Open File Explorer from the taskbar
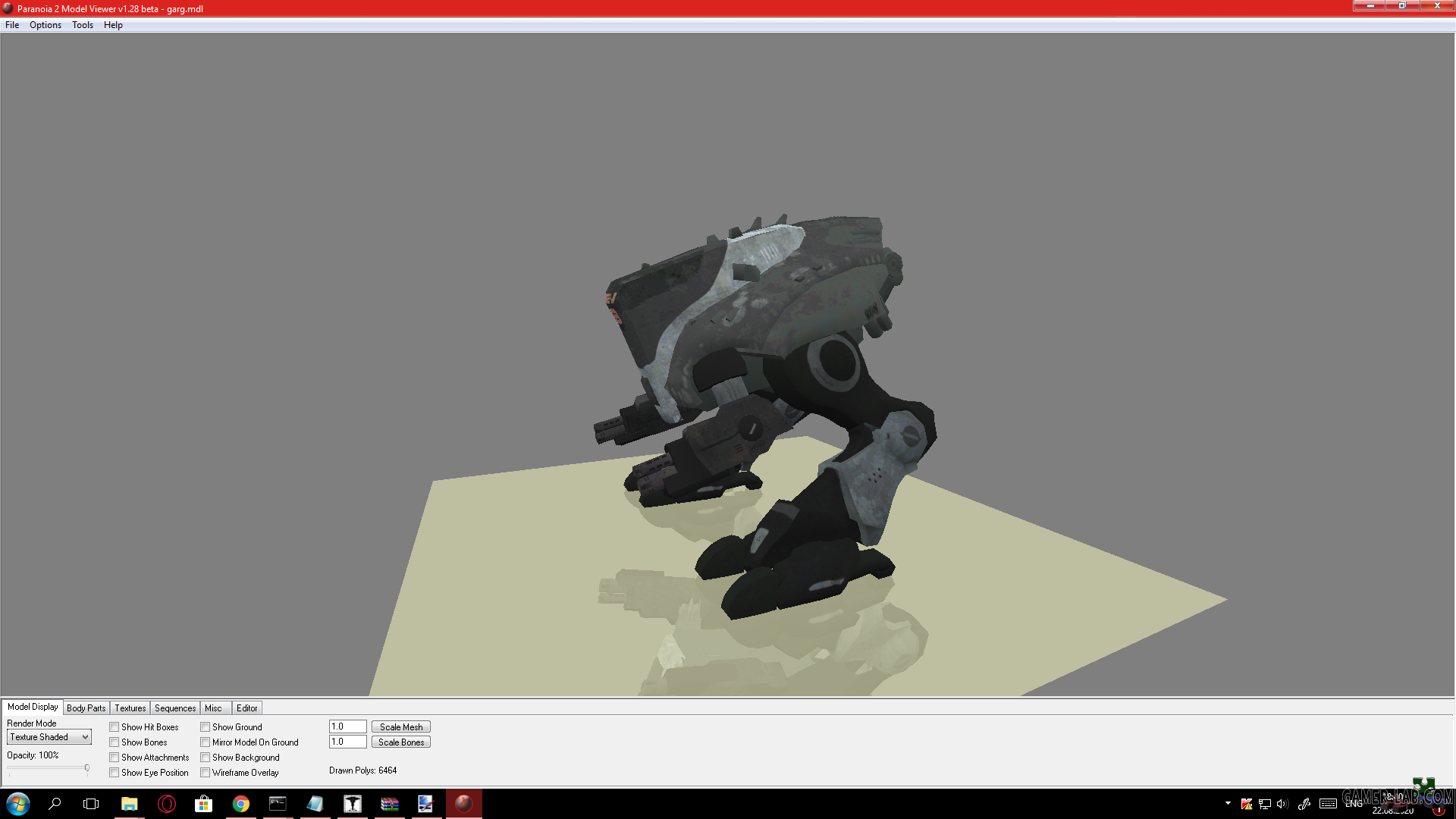1456x819 pixels. [129, 804]
